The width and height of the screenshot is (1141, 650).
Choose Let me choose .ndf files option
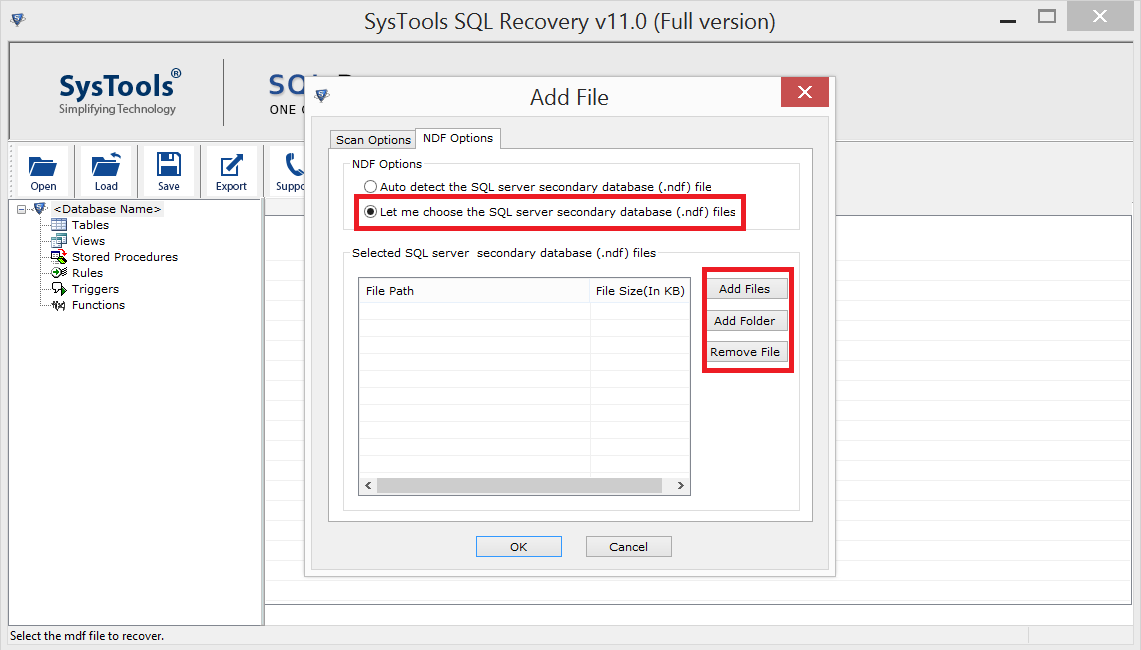pos(550,213)
